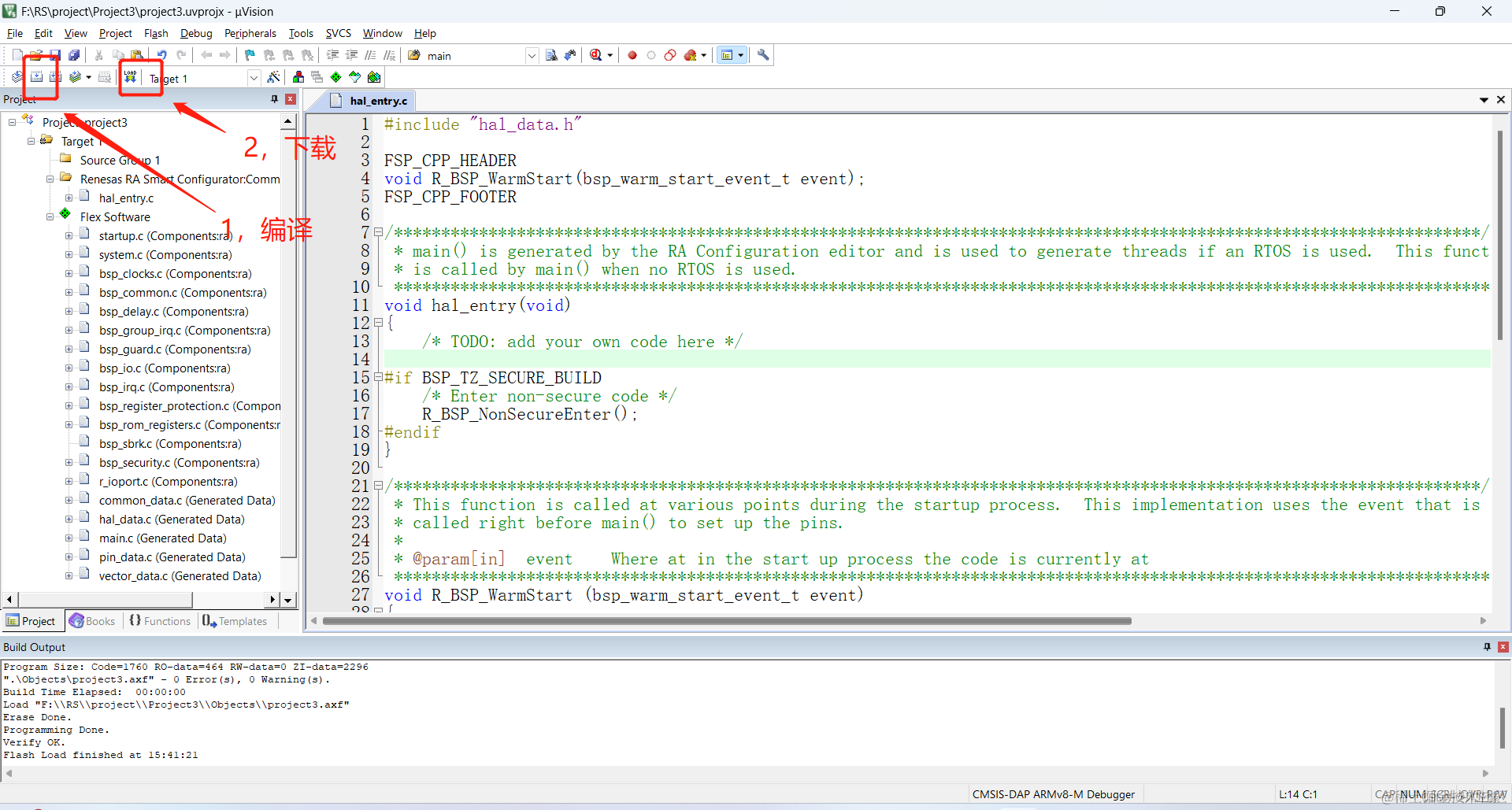Open Configuration wrench icon
Viewport: 1512px width, 810px height.
point(763,55)
